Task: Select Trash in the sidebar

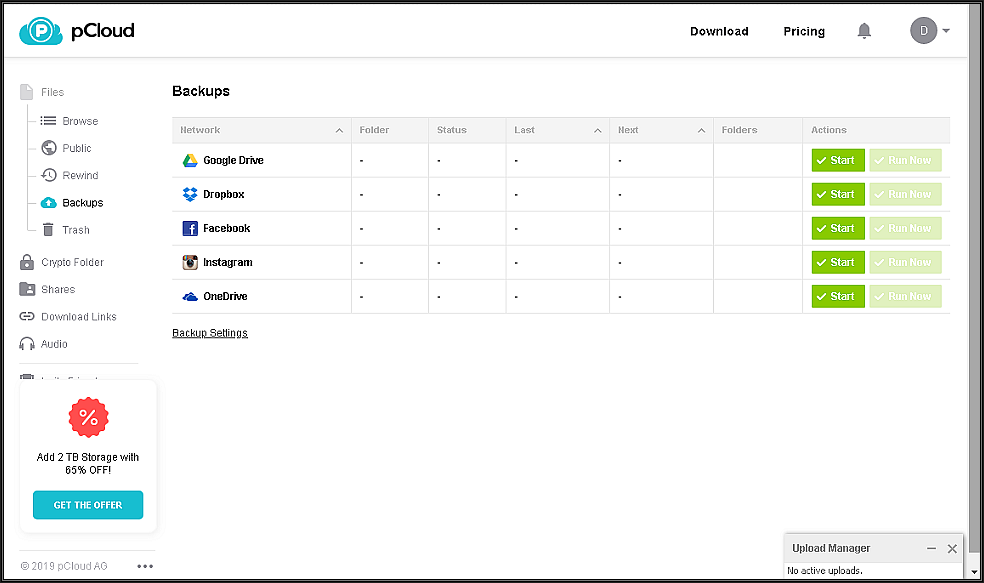Action: [76, 230]
